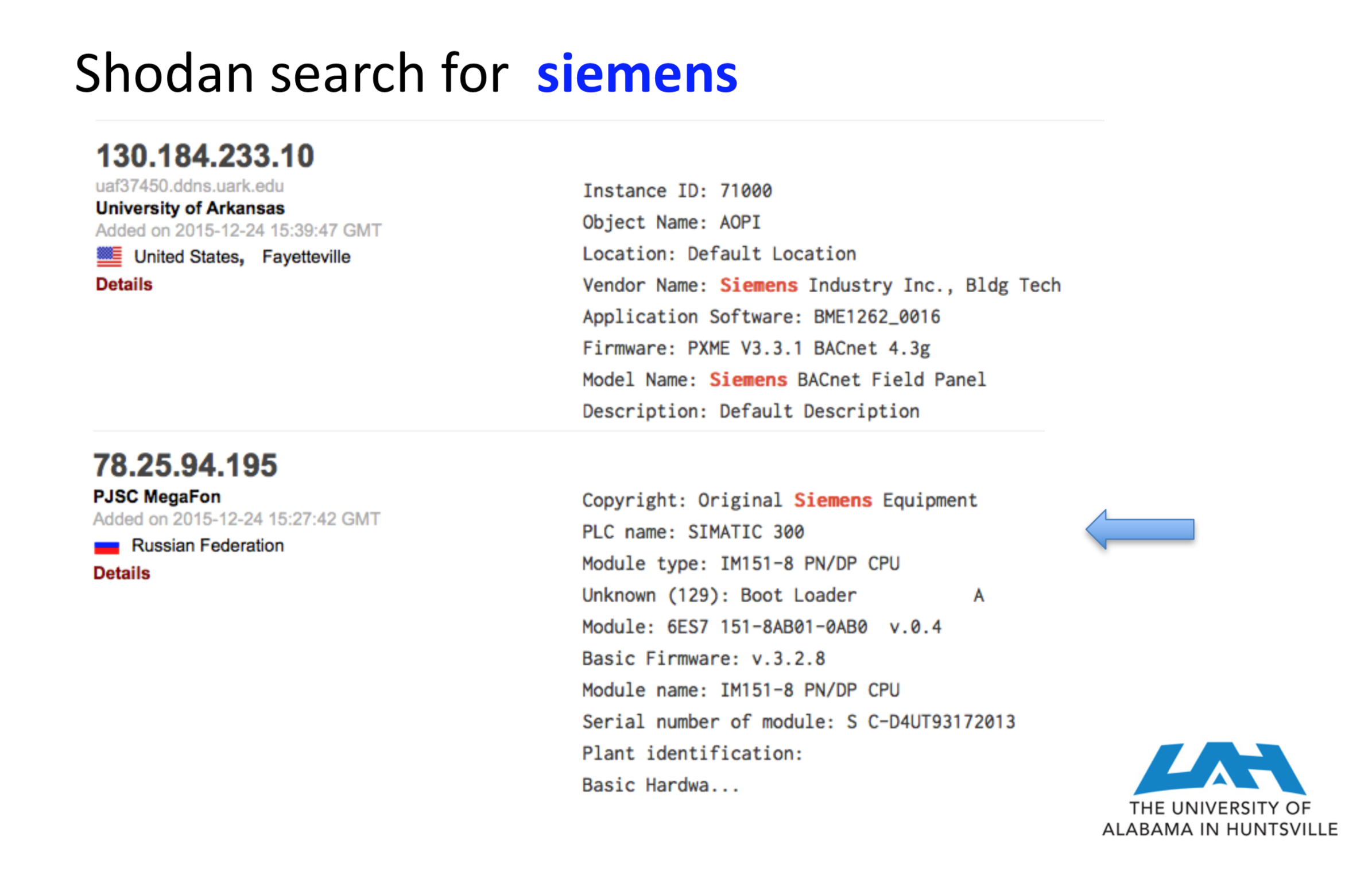
Task: Click the UAH logo graphic
Action: [x=1219, y=768]
